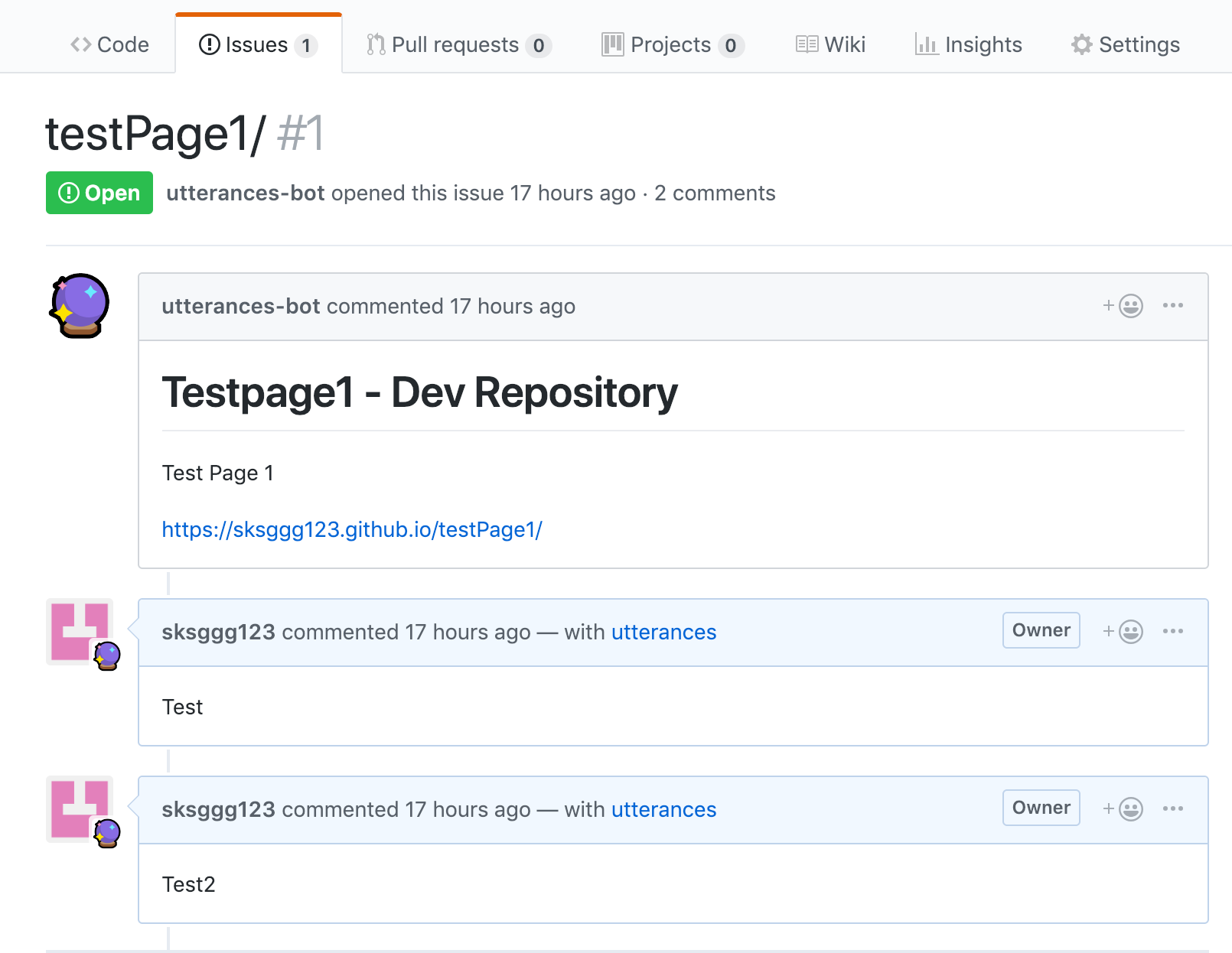Open utterances link on Test2 comment

click(x=663, y=809)
